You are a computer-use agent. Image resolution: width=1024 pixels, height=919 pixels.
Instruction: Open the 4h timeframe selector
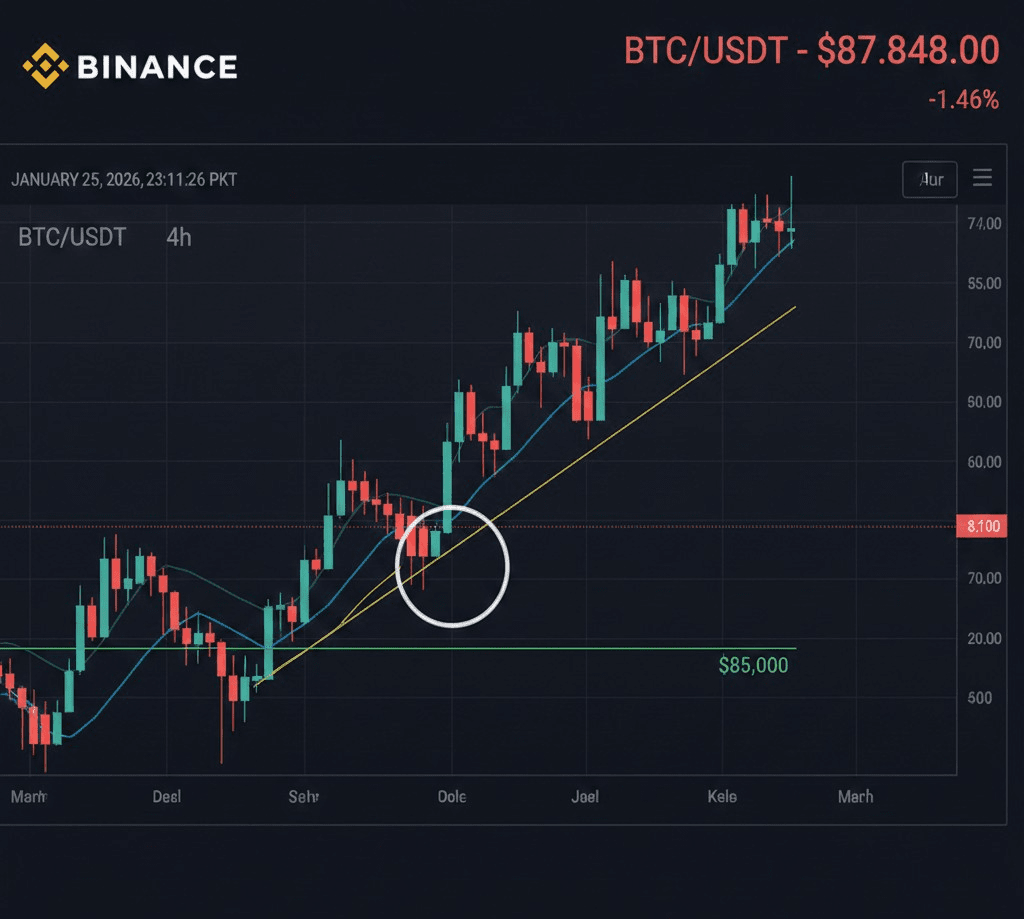coord(179,238)
